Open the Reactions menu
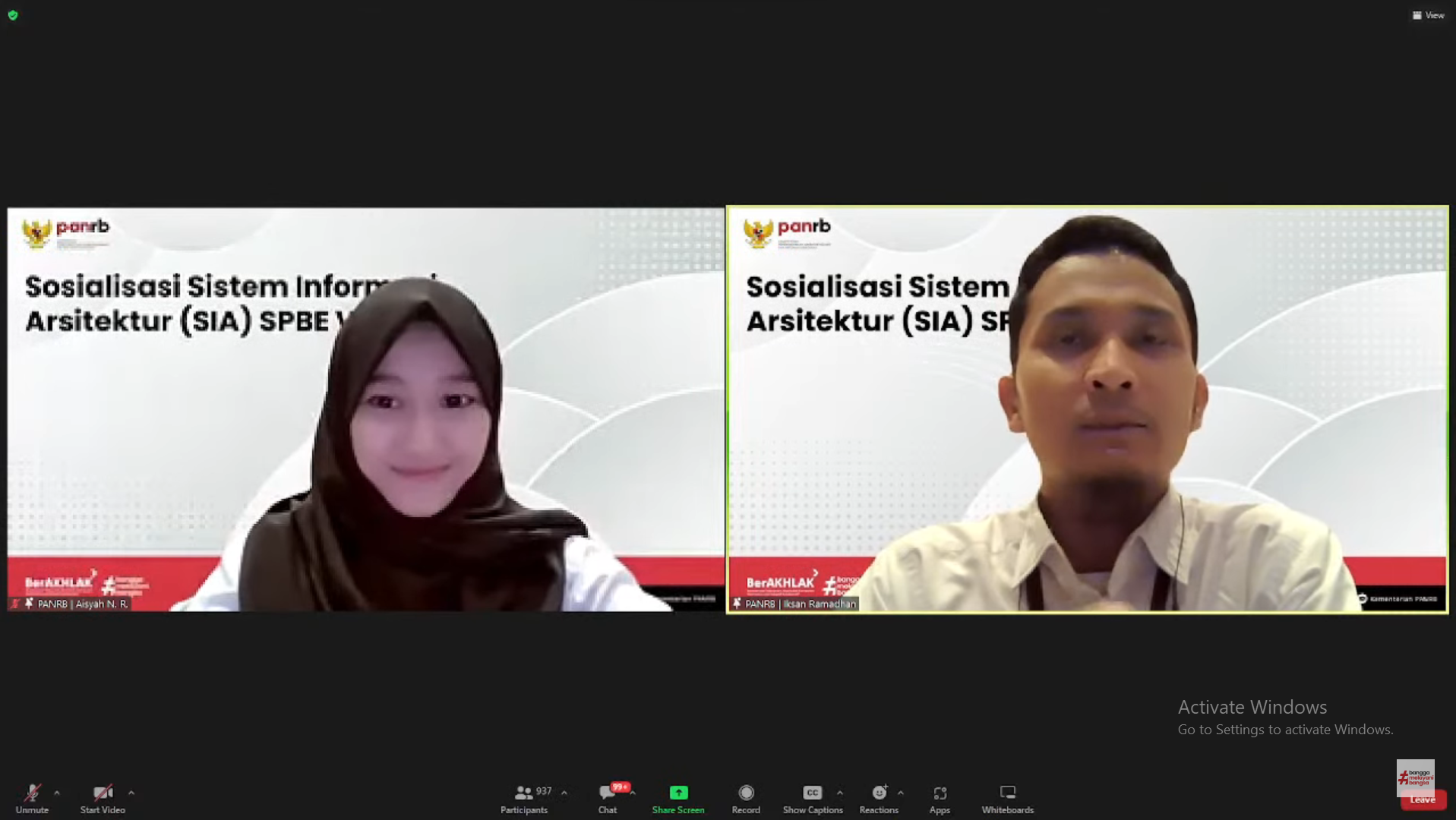The width and height of the screenshot is (1456, 820). (879, 799)
